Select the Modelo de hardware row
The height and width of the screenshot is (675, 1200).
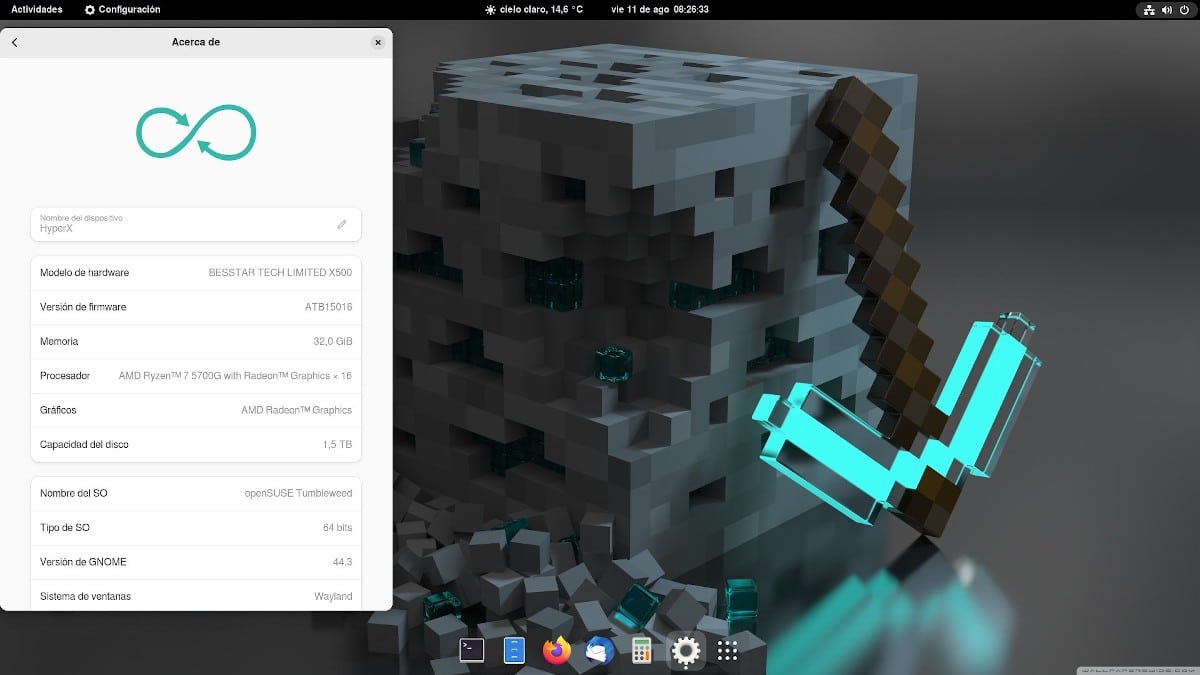(x=196, y=273)
